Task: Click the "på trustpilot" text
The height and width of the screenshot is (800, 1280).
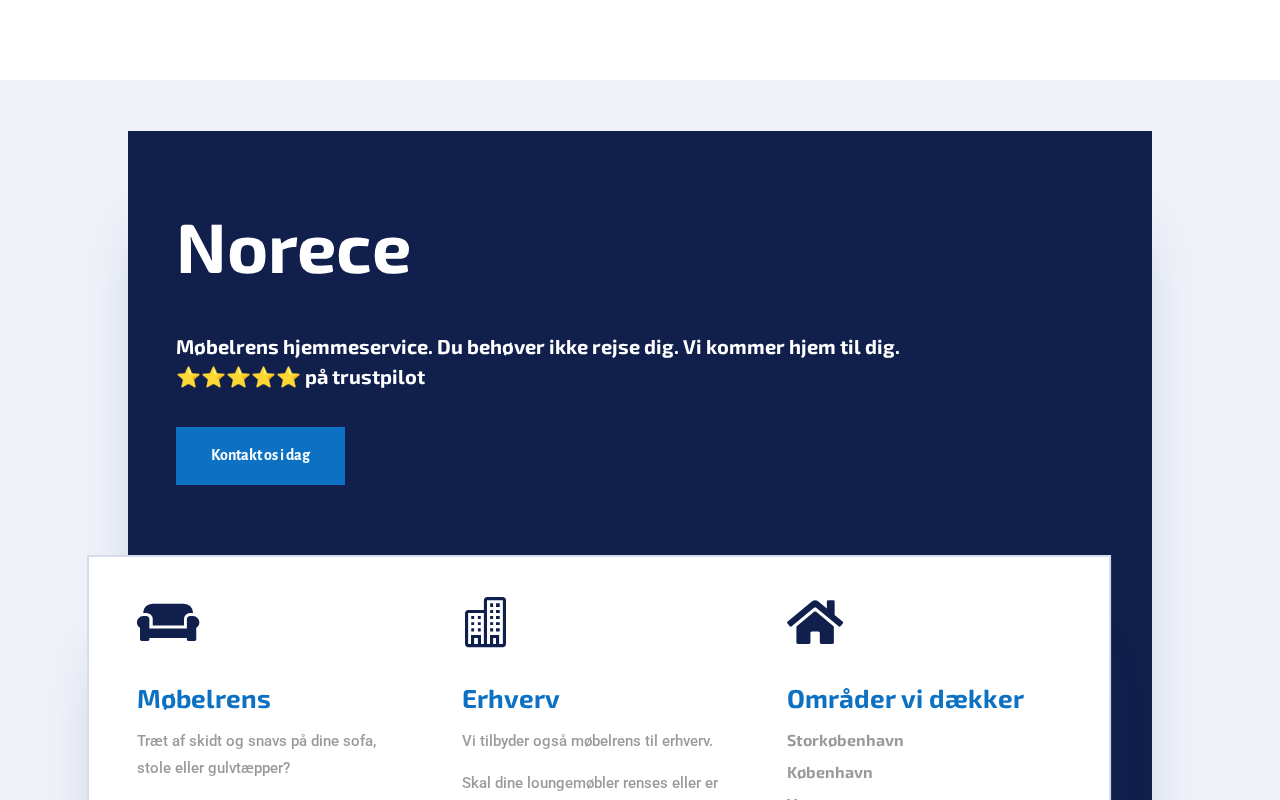Action: [x=365, y=377]
